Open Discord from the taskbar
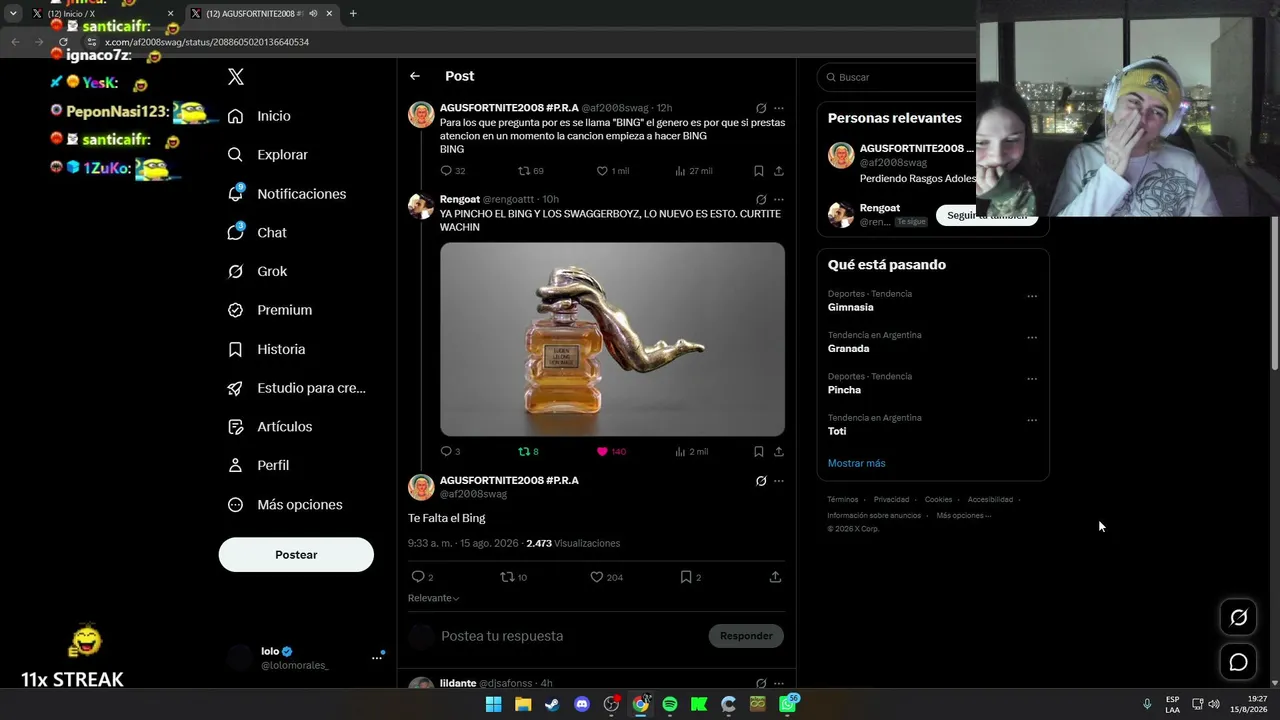Image resolution: width=1280 pixels, height=720 pixels. tap(582, 704)
